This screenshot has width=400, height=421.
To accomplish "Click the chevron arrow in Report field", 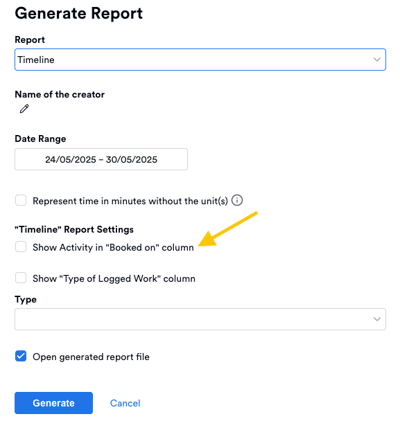I will pos(377,60).
